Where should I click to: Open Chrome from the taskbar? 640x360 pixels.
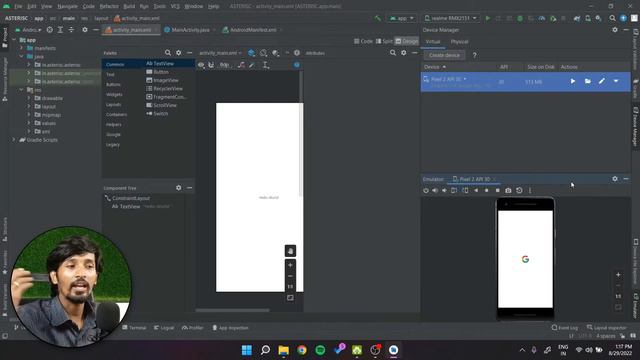point(302,350)
